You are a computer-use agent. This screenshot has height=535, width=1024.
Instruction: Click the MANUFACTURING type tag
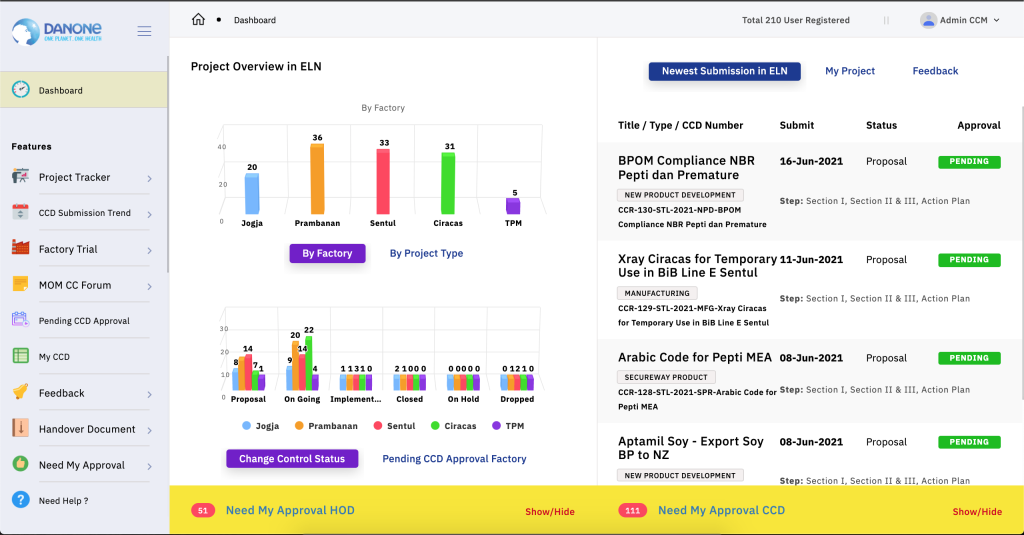(657, 293)
